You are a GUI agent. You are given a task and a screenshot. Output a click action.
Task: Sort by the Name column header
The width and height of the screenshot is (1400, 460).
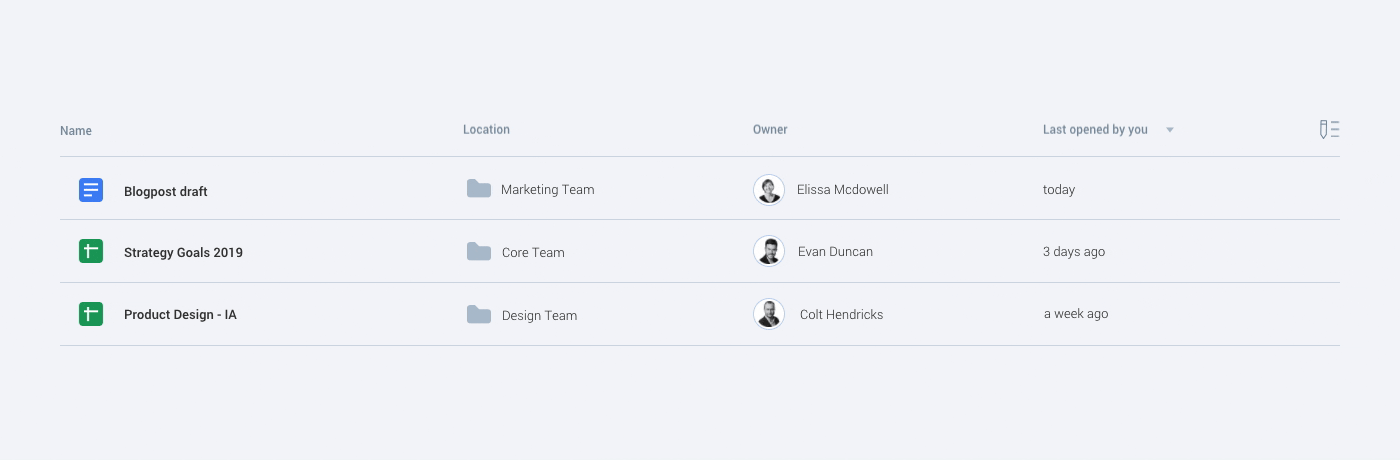click(x=76, y=131)
